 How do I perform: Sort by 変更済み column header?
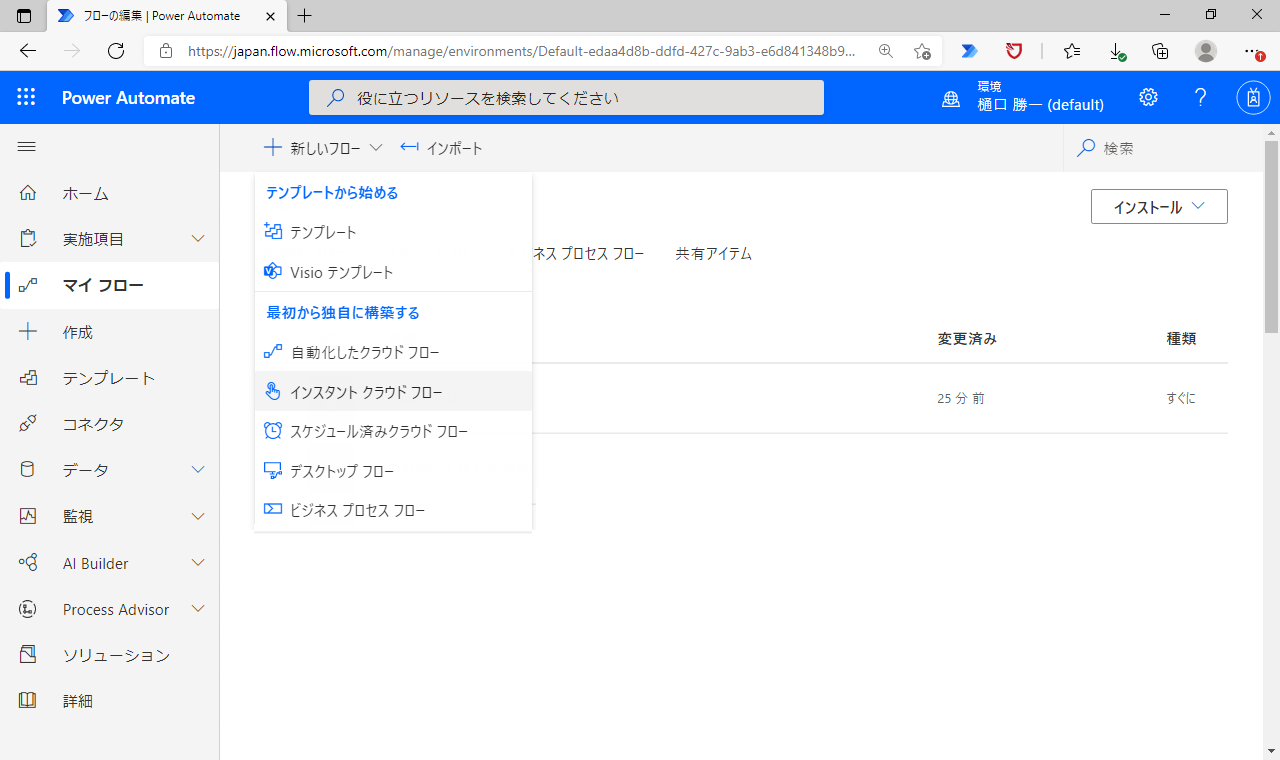point(967,339)
